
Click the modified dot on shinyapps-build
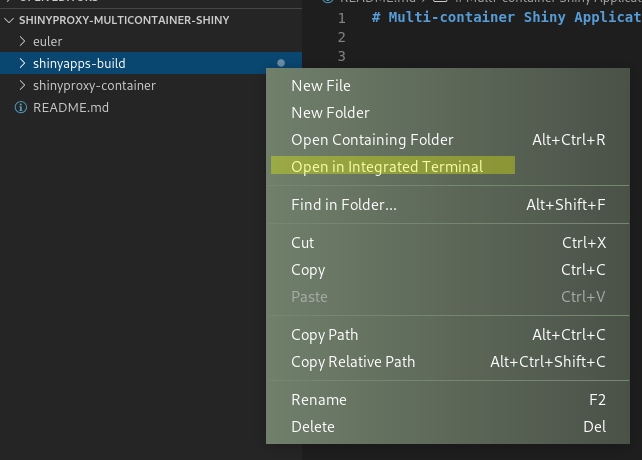[x=281, y=64]
